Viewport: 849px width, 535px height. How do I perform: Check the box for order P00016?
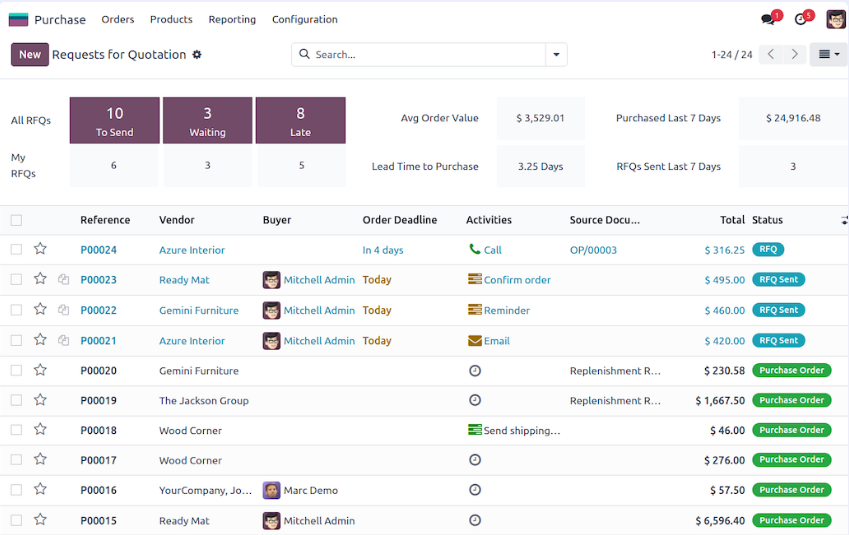[16, 490]
